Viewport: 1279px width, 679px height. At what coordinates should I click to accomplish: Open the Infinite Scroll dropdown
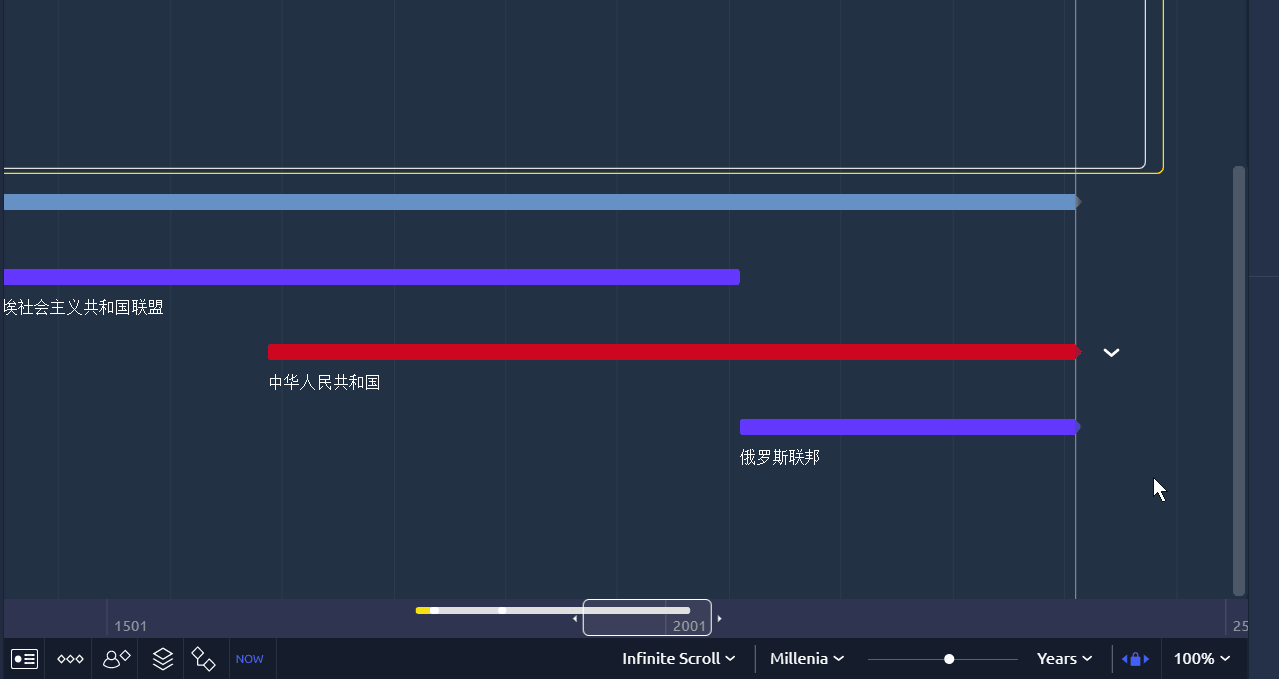679,658
